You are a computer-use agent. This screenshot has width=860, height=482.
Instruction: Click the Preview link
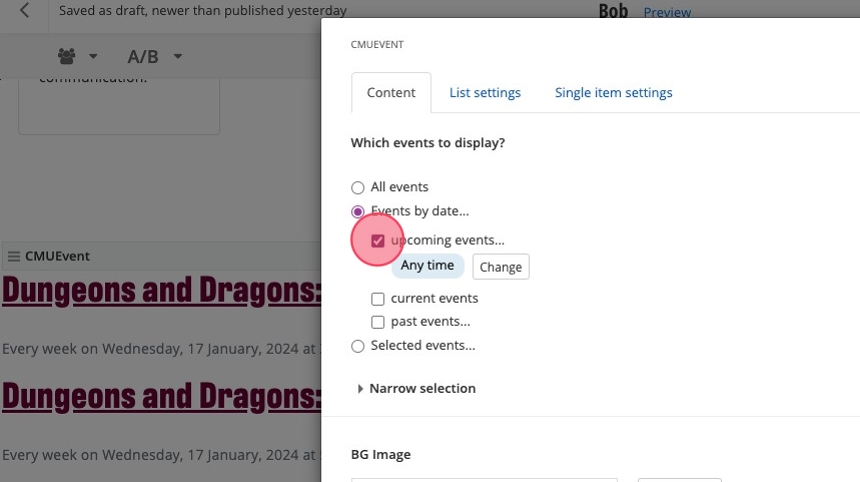pos(667,12)
